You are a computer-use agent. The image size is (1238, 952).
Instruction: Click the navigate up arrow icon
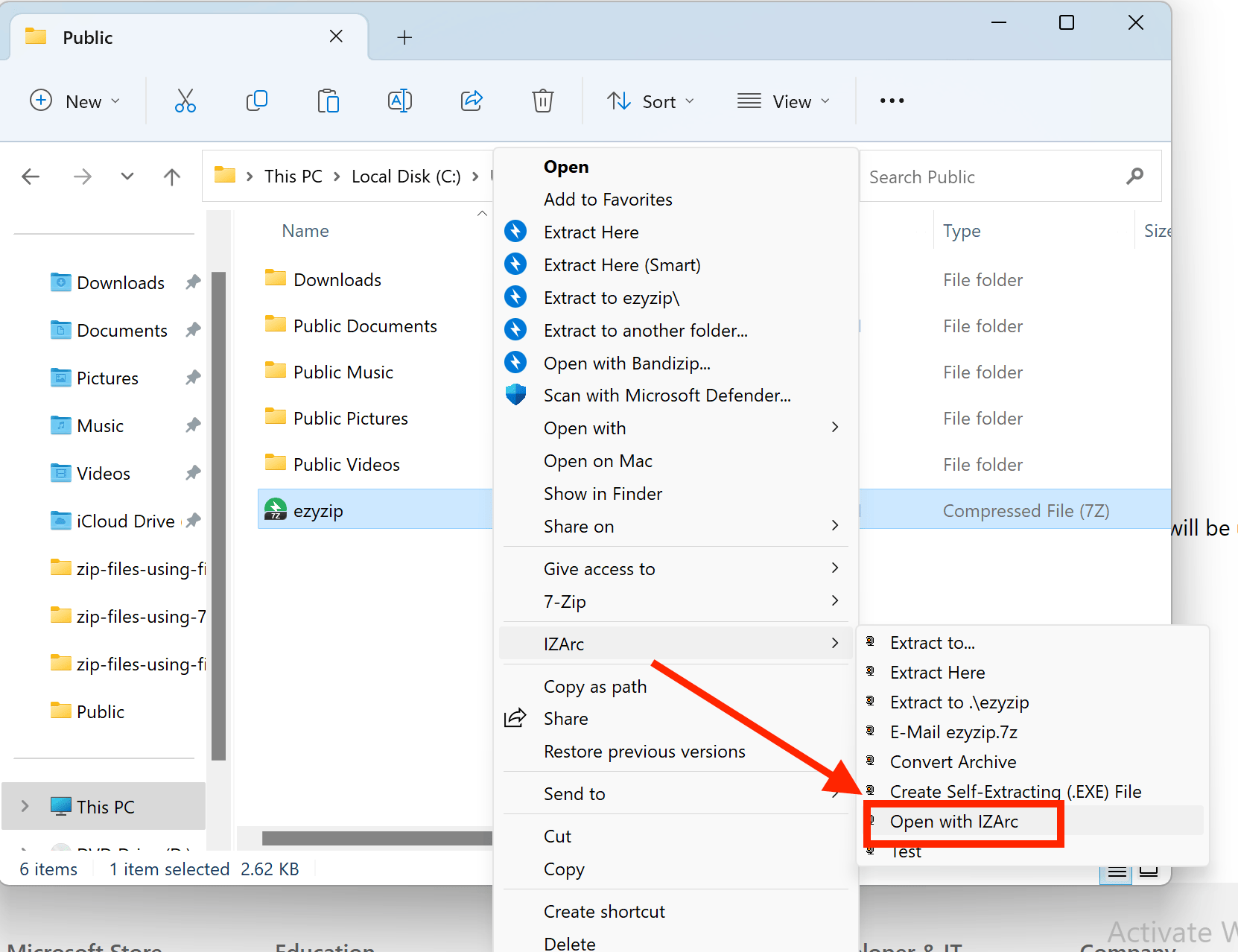[171, 176]
